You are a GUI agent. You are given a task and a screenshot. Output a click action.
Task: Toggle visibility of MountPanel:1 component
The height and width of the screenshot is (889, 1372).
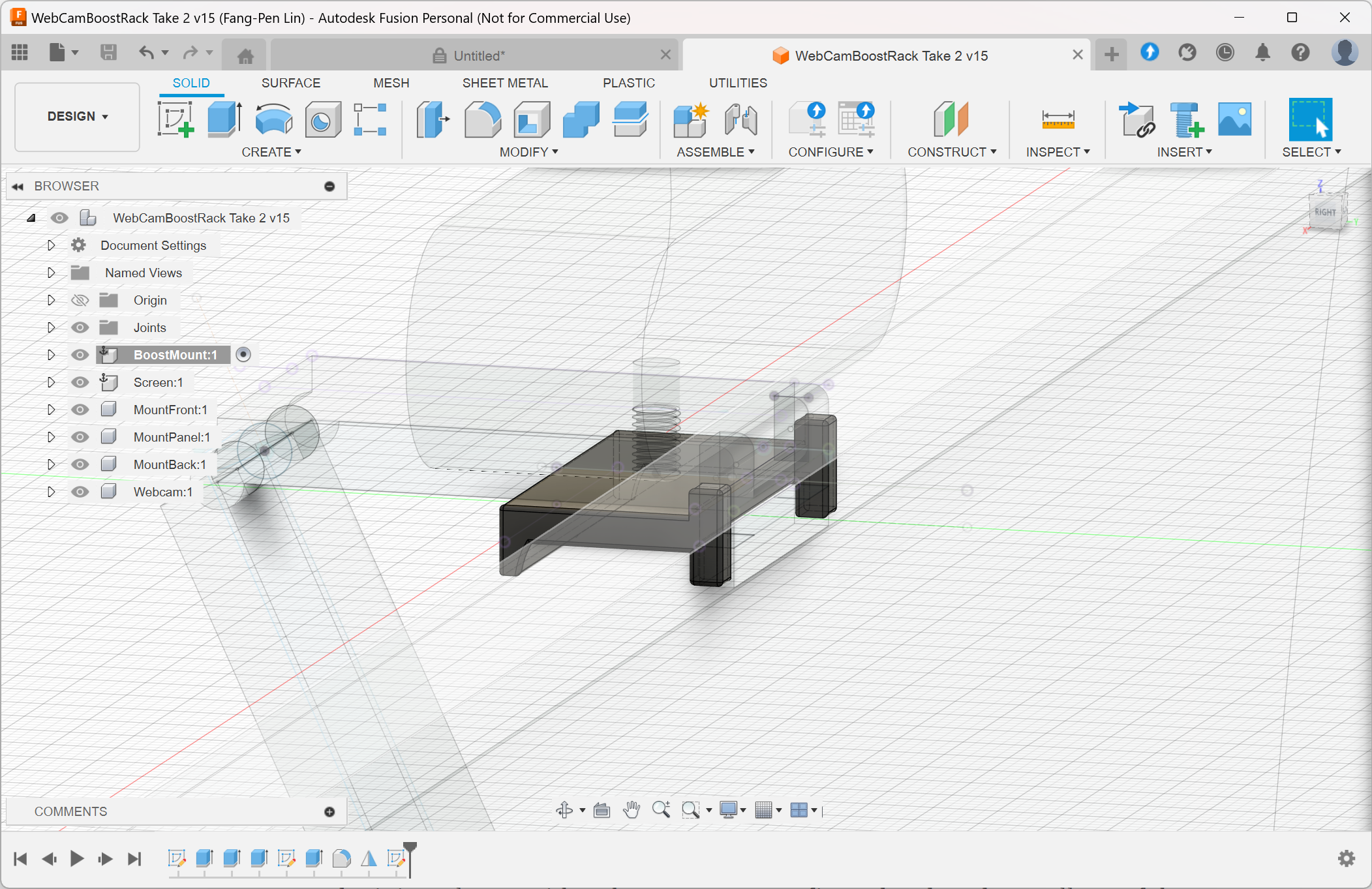pyautogui.click(x=79, y=436)
